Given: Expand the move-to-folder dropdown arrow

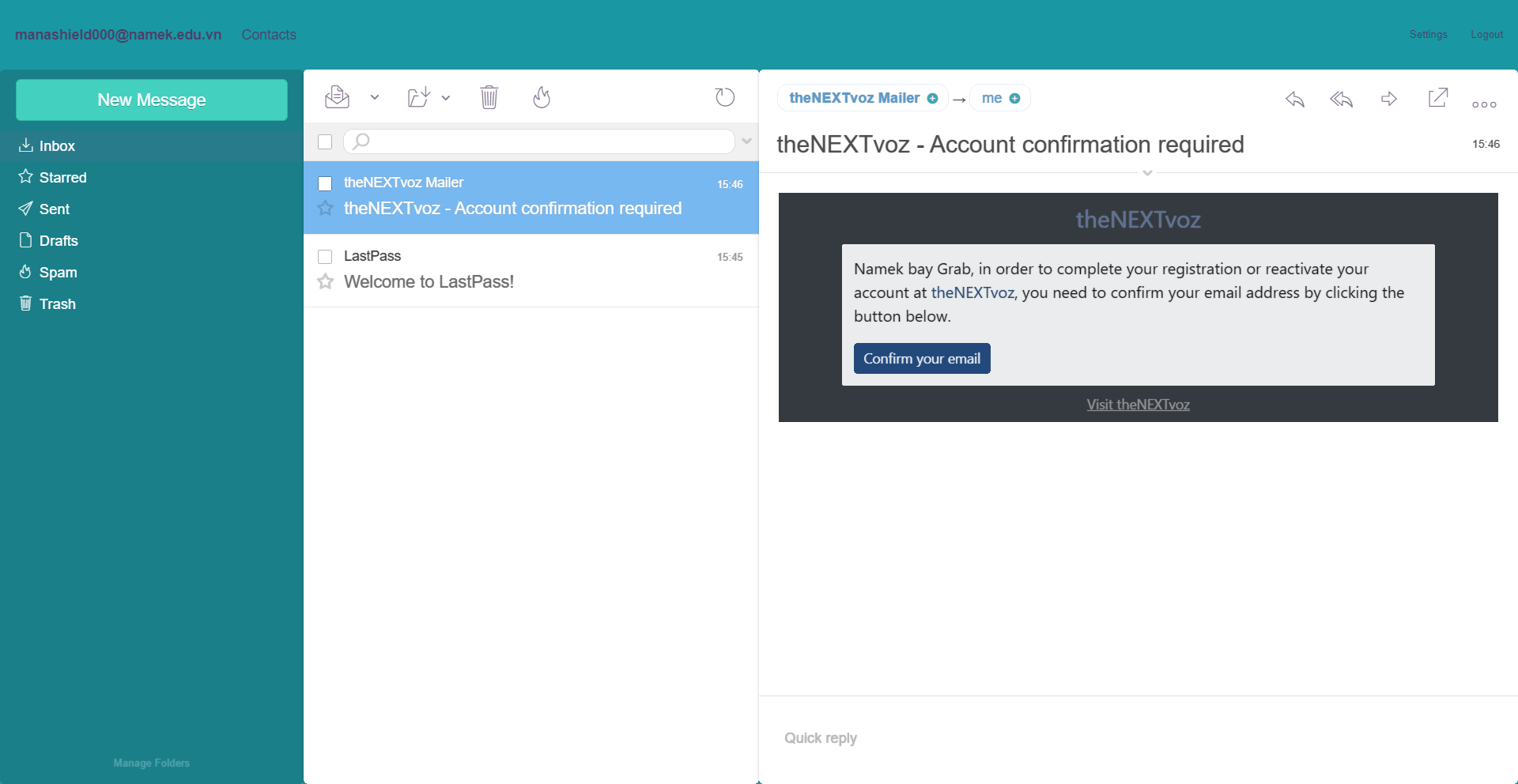Looking at the screenshot, I should (446, 97).
